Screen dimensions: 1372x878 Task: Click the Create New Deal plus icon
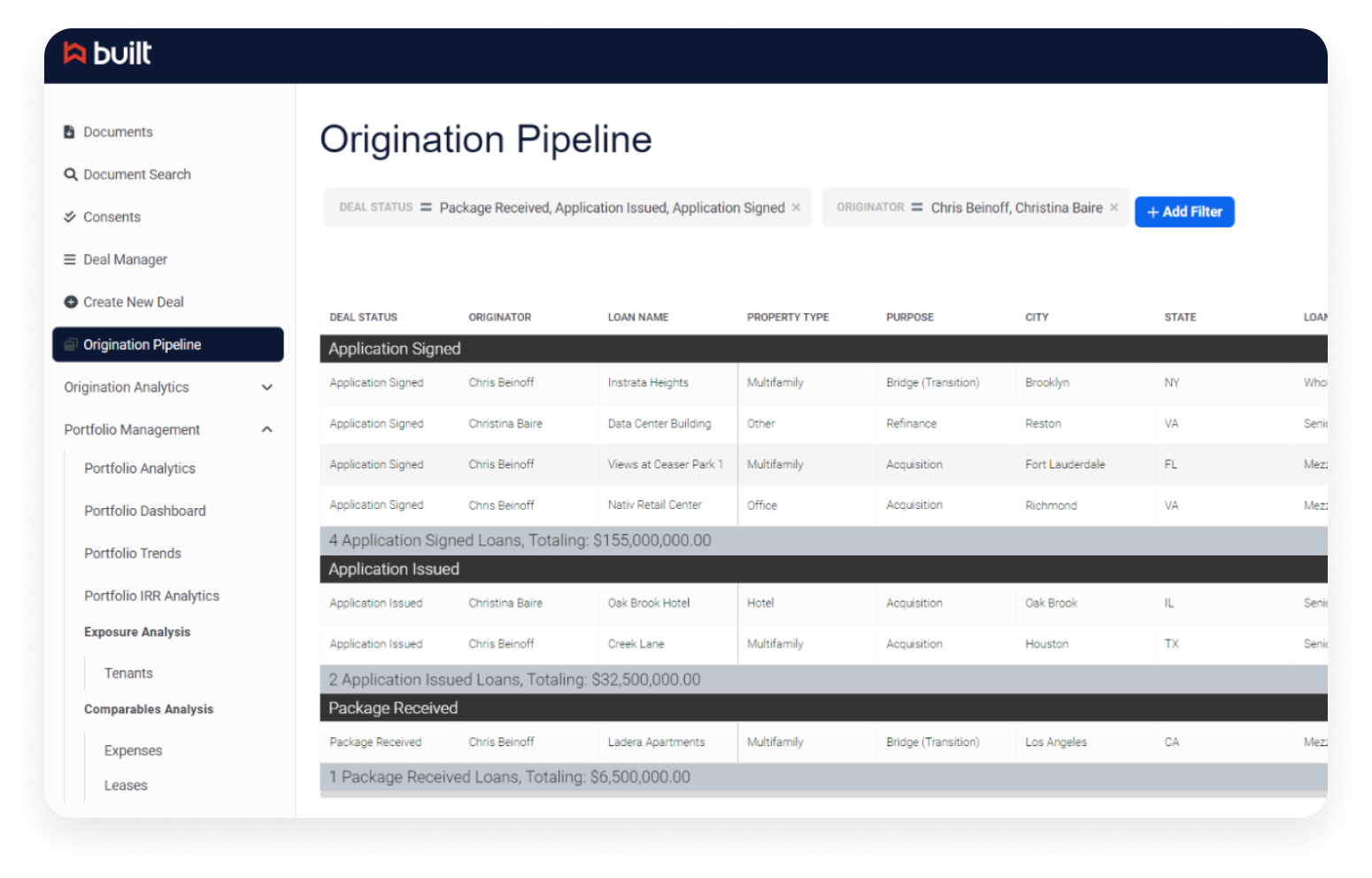[x=71, y=302]
